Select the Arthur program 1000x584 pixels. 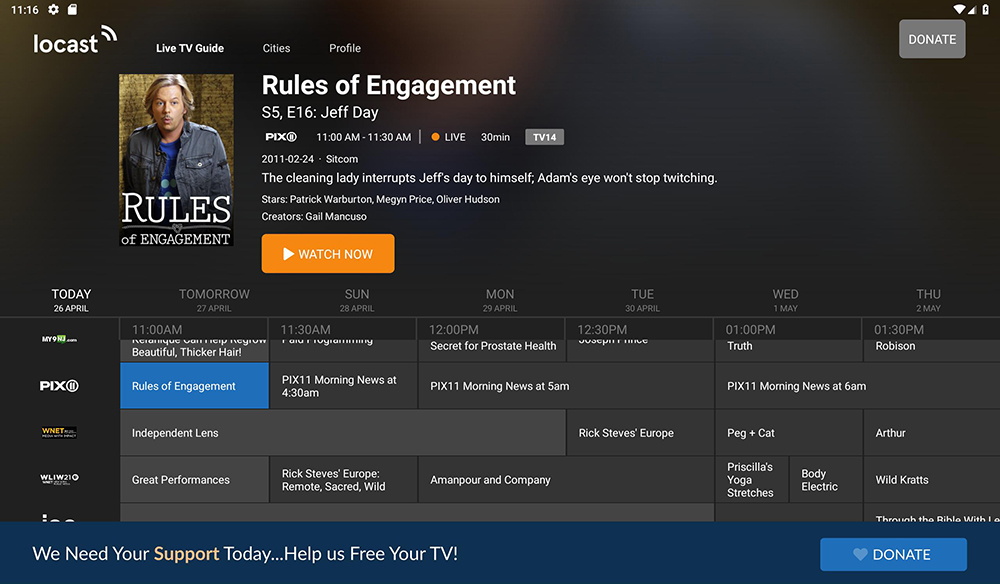pyautogui.click(x=932, y=433)
